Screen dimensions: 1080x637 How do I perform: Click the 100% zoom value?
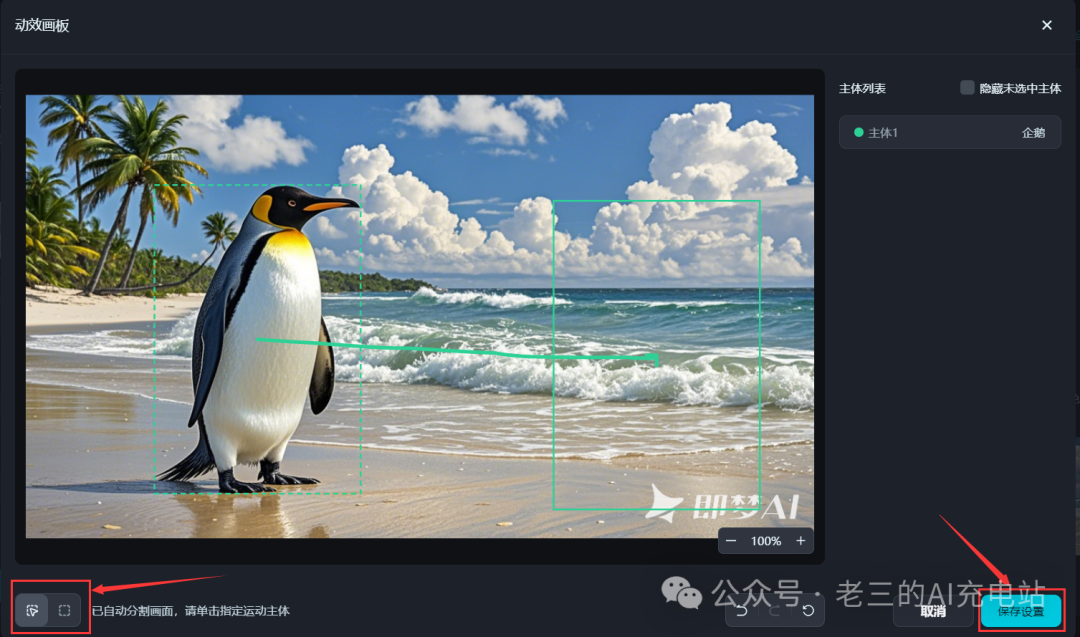pyautogui.click(x=766, y=541)
